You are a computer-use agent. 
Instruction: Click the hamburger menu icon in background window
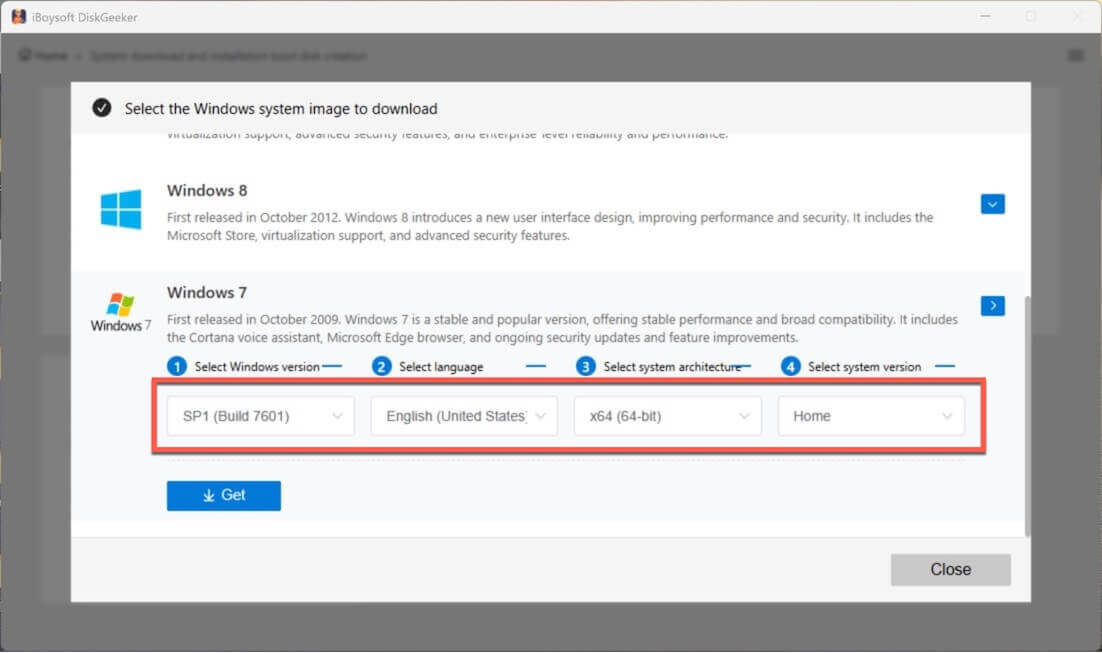click(1075, 56)
